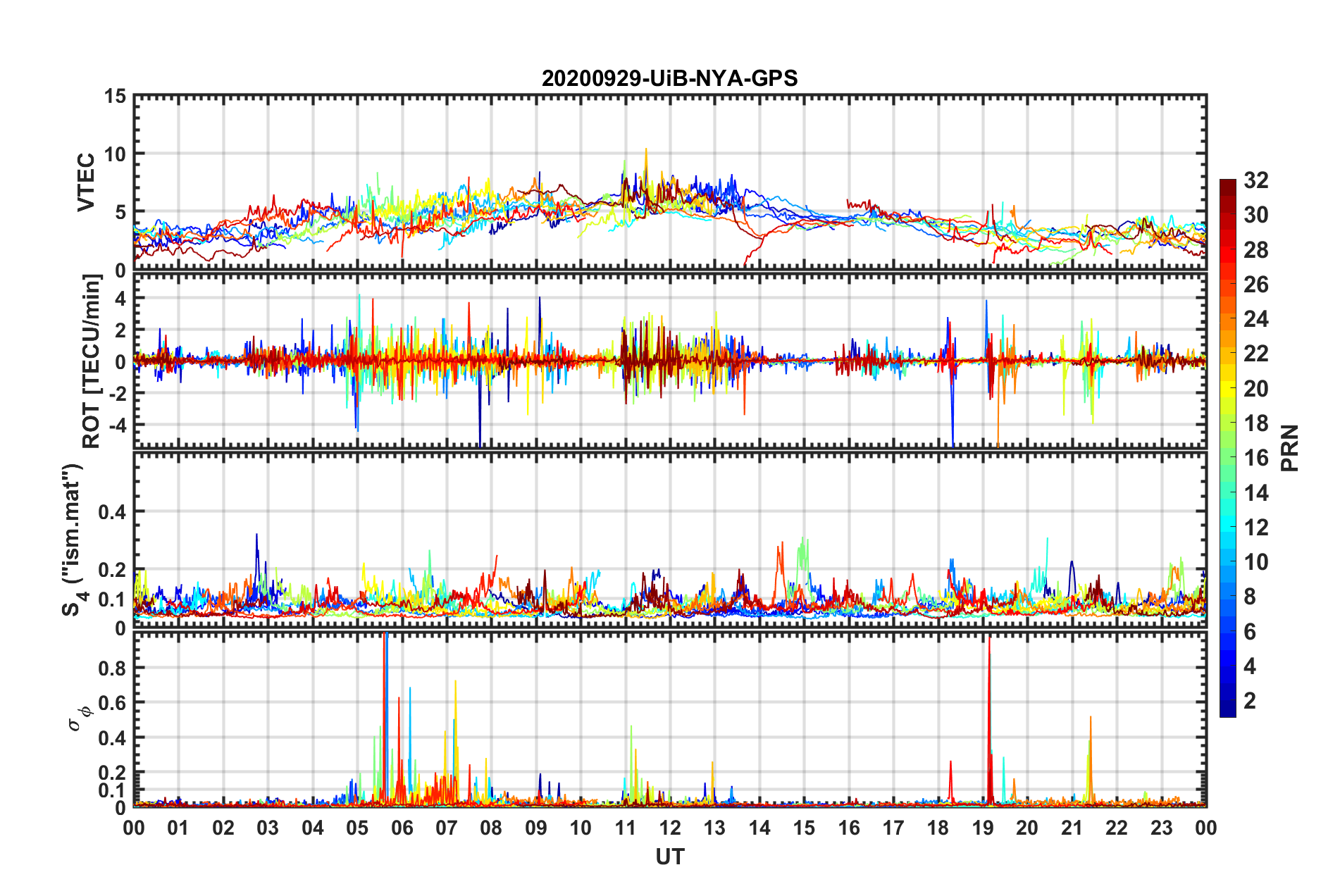This screenshot has height=896, width=1340.
Task: Click the PRN colorbar tick label 14
Action: (1255, 493)
